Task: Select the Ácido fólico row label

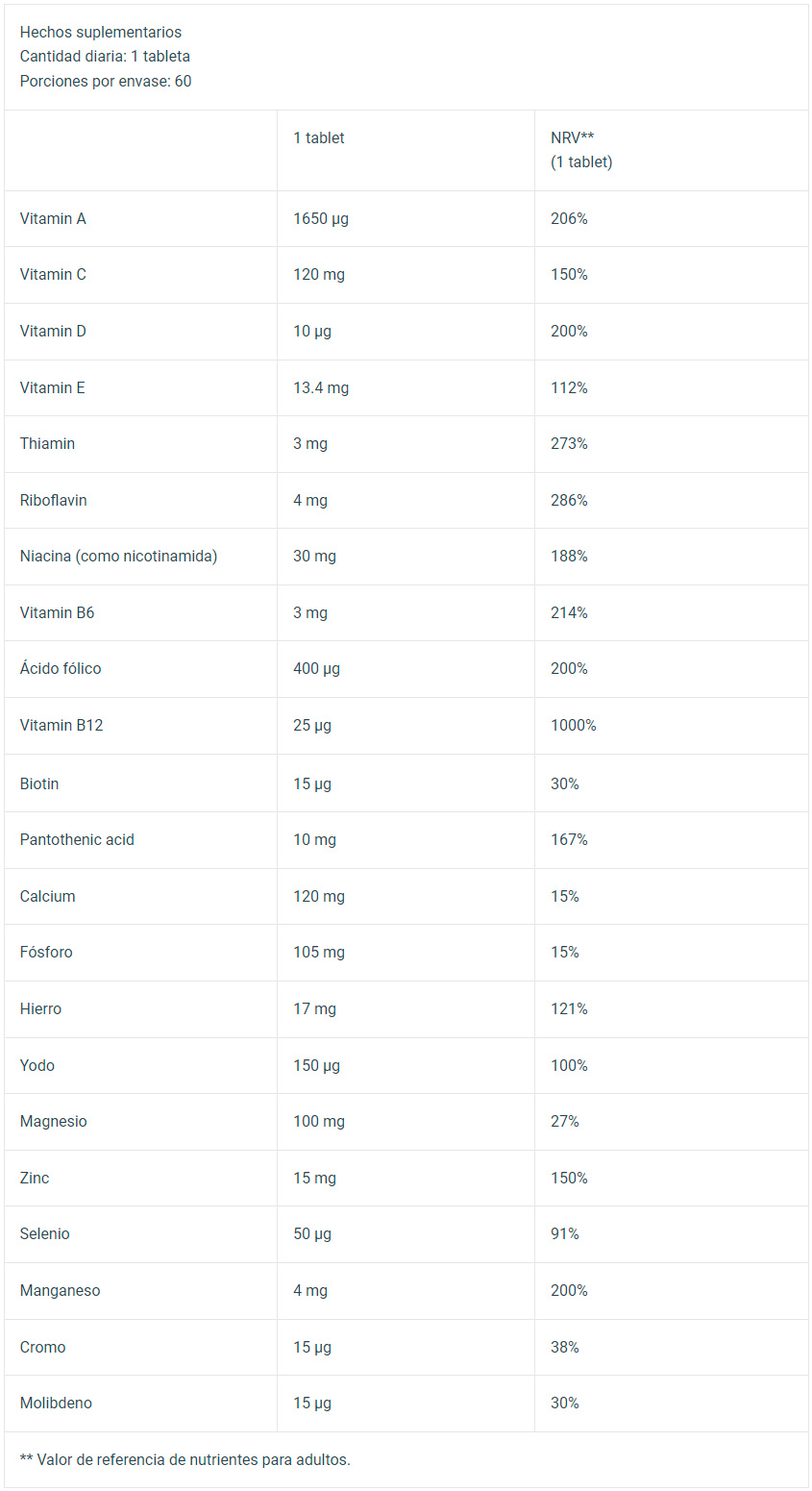Action: tap(61, 668)
